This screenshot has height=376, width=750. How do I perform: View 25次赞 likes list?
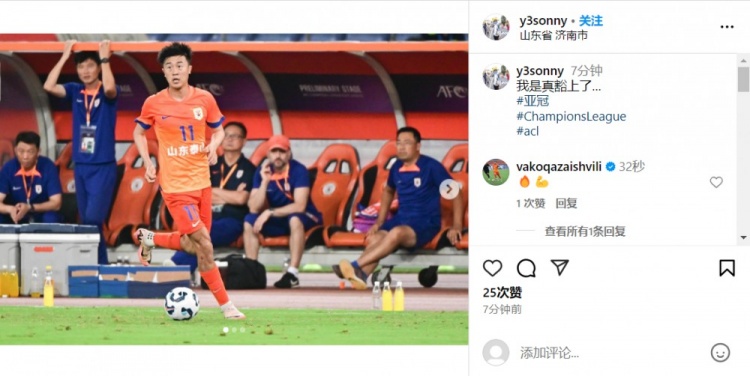click(x=502, y=292)
